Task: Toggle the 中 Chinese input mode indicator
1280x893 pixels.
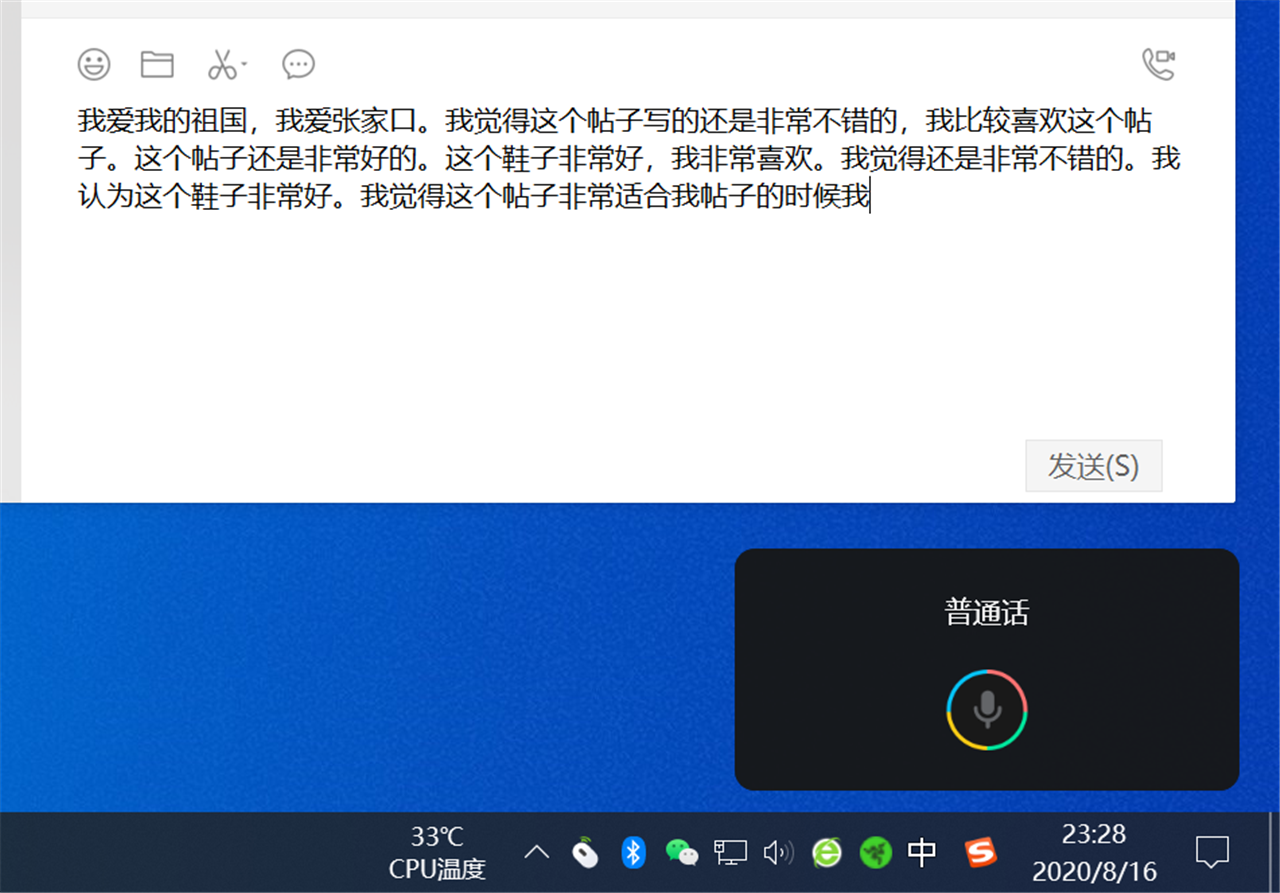Action: (922, 852)
